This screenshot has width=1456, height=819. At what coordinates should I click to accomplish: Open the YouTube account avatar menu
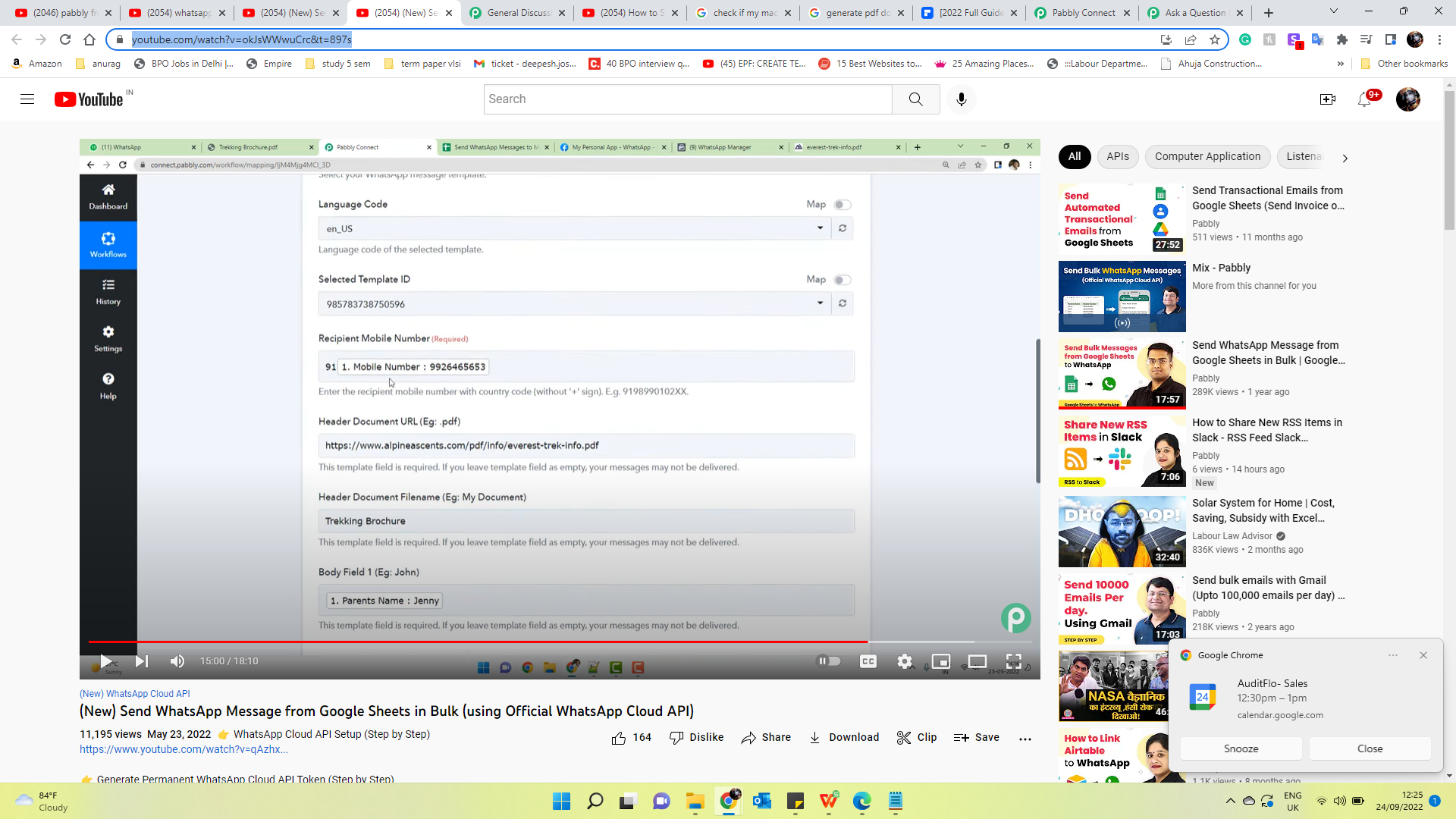(x=1408, y=99)
